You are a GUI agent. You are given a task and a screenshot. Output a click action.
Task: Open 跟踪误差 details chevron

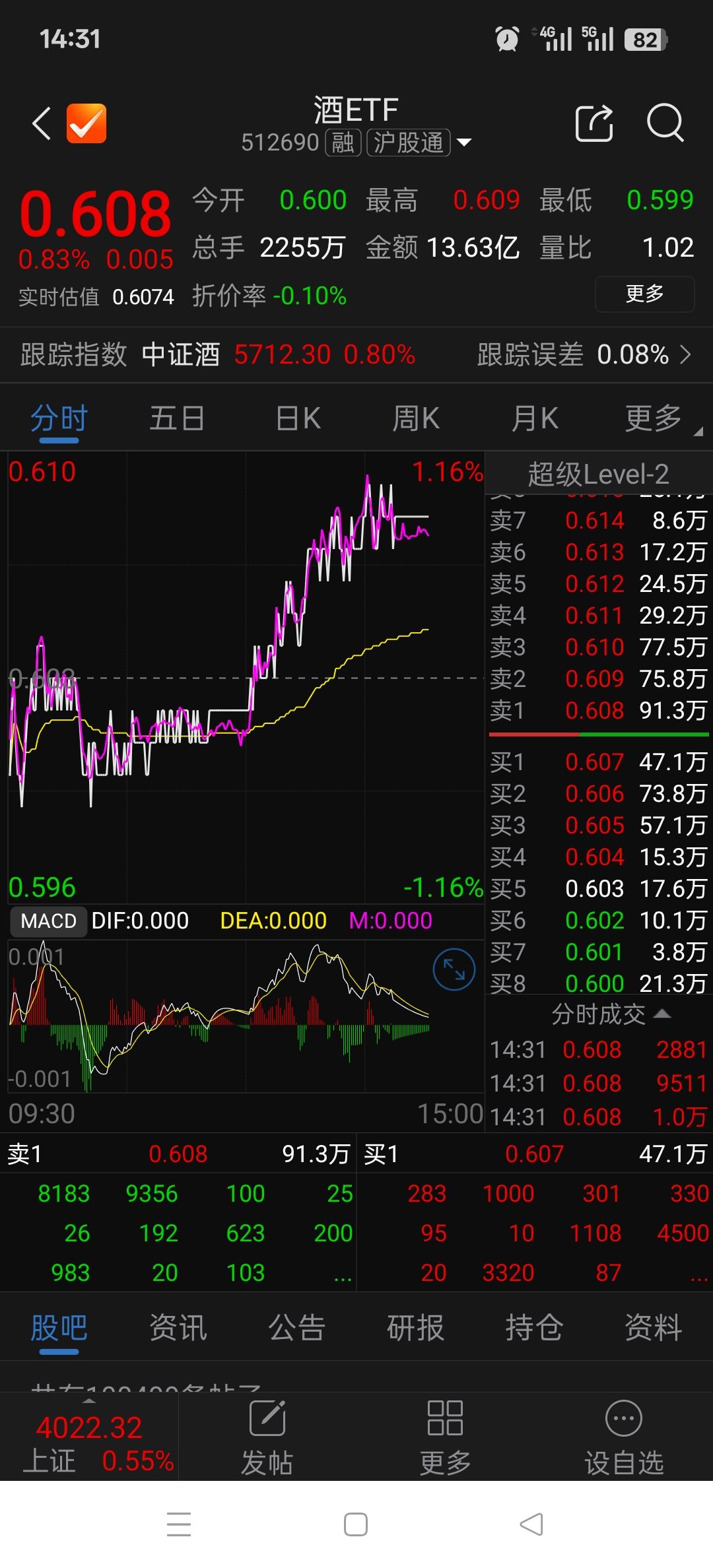[686, 355]
